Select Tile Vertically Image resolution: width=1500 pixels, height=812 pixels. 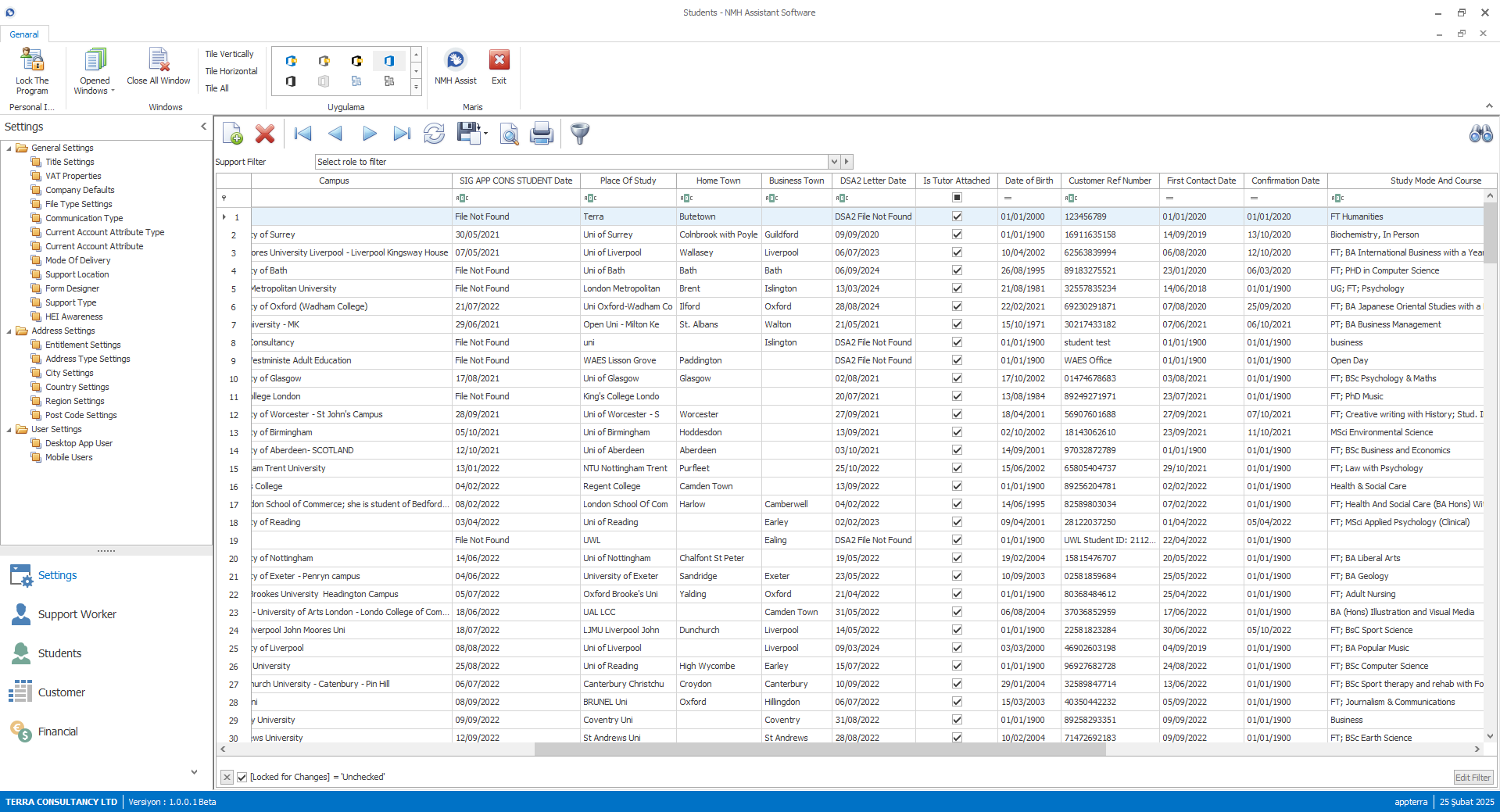(x=229, y=54)
